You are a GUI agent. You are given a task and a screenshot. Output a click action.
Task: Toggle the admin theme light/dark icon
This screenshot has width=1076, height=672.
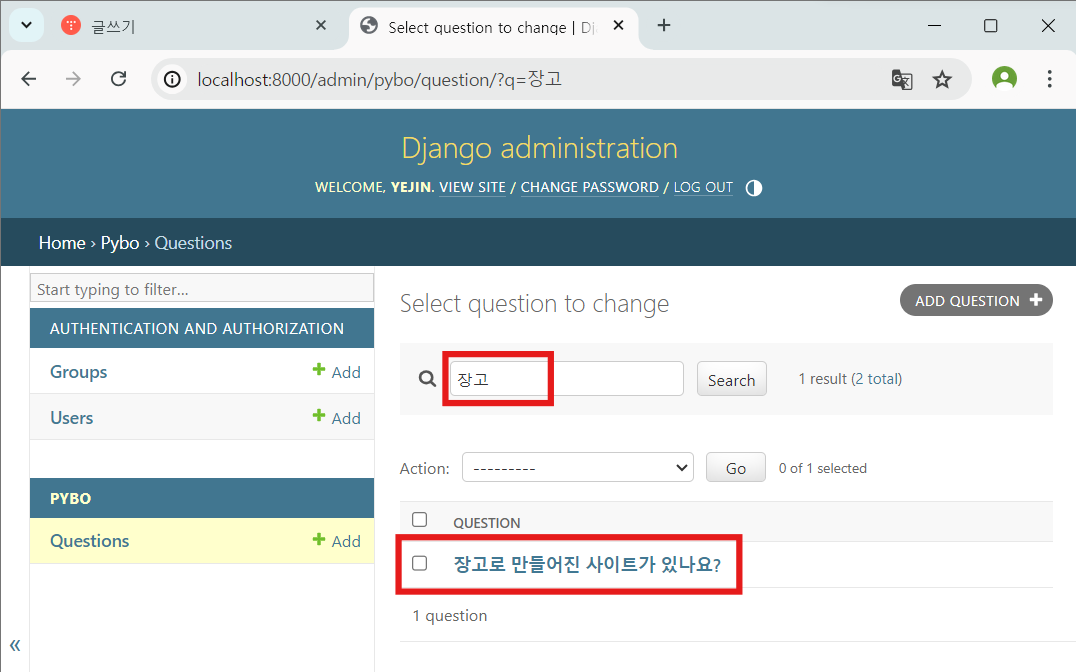[x=753, y=188]
